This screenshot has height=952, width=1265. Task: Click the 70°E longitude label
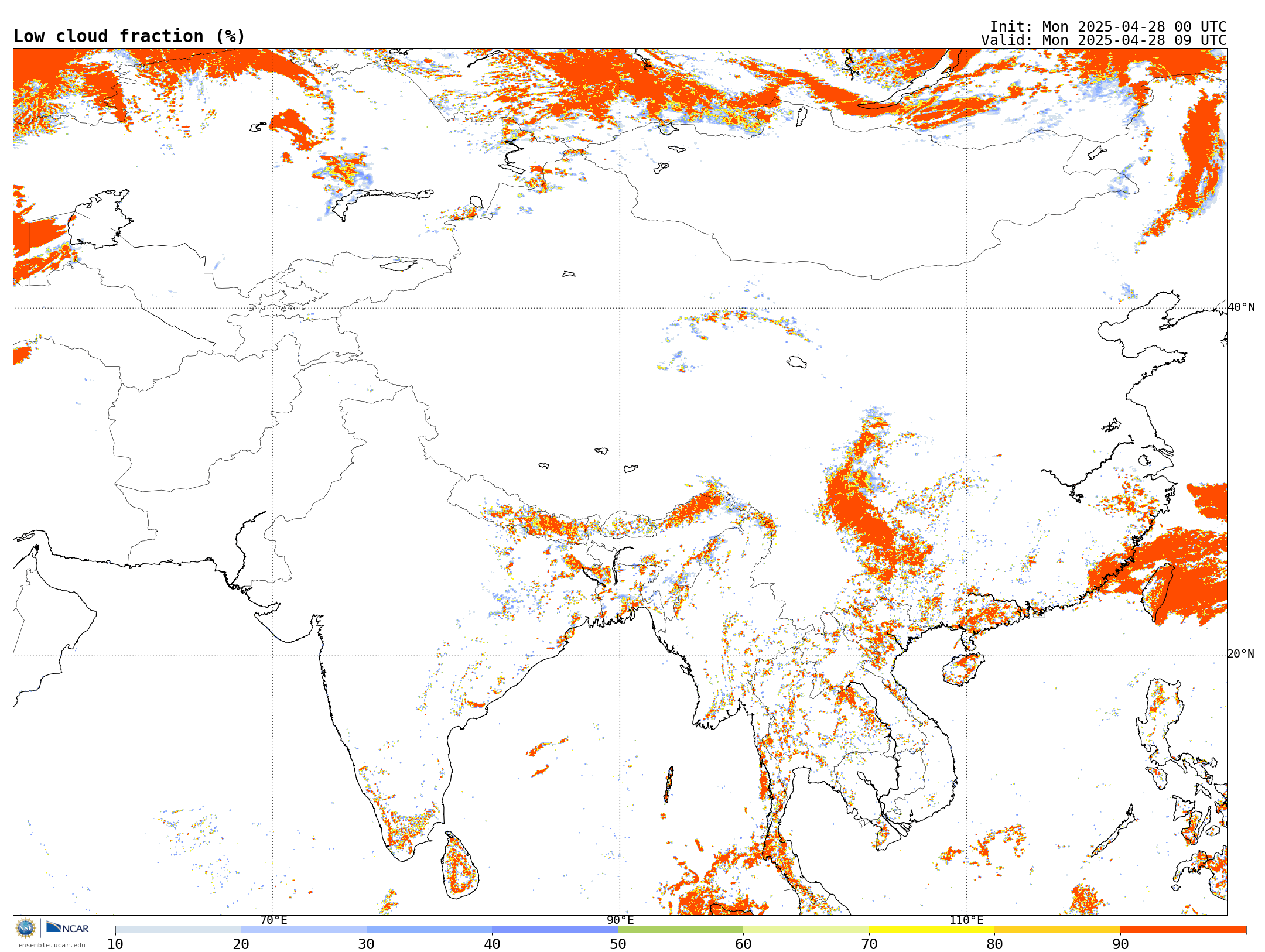tap(273, 920)
